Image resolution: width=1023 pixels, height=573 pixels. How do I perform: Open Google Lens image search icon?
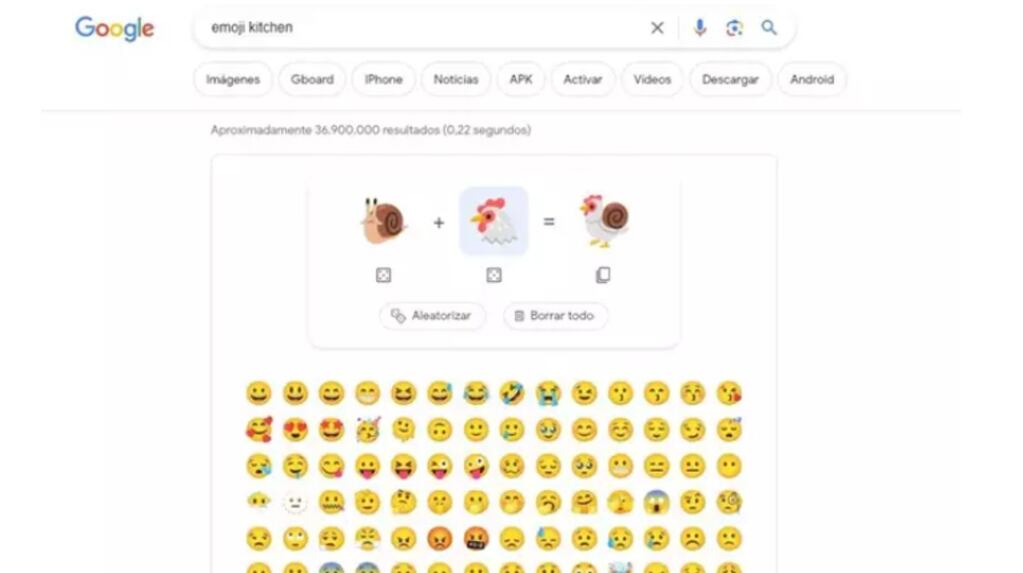734,27
